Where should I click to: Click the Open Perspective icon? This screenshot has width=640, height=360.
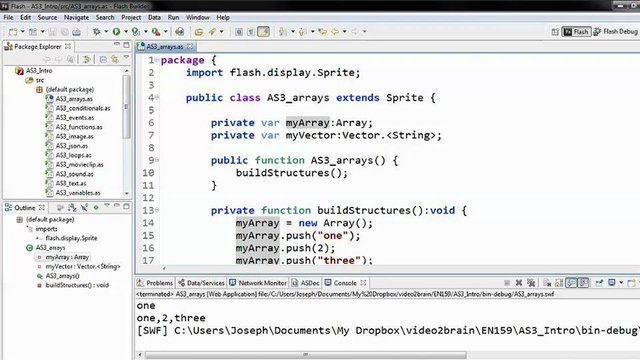point(555,32)
